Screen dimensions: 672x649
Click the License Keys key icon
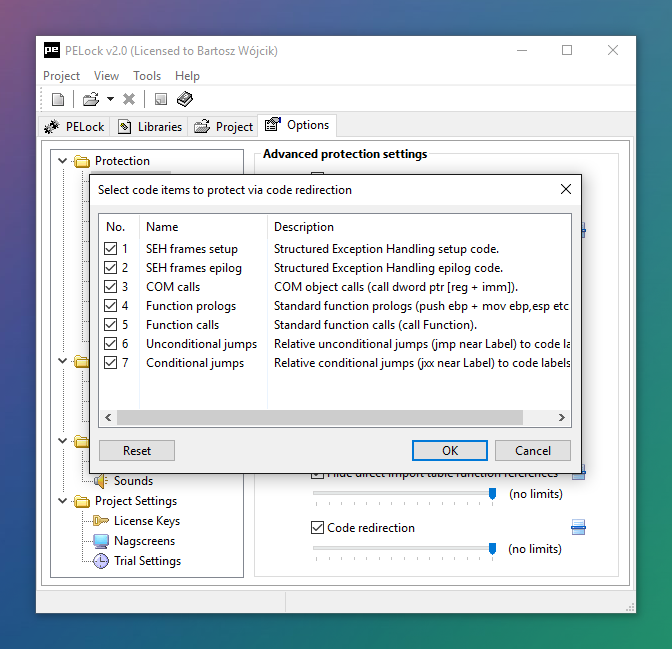click(x=101, y=521)
